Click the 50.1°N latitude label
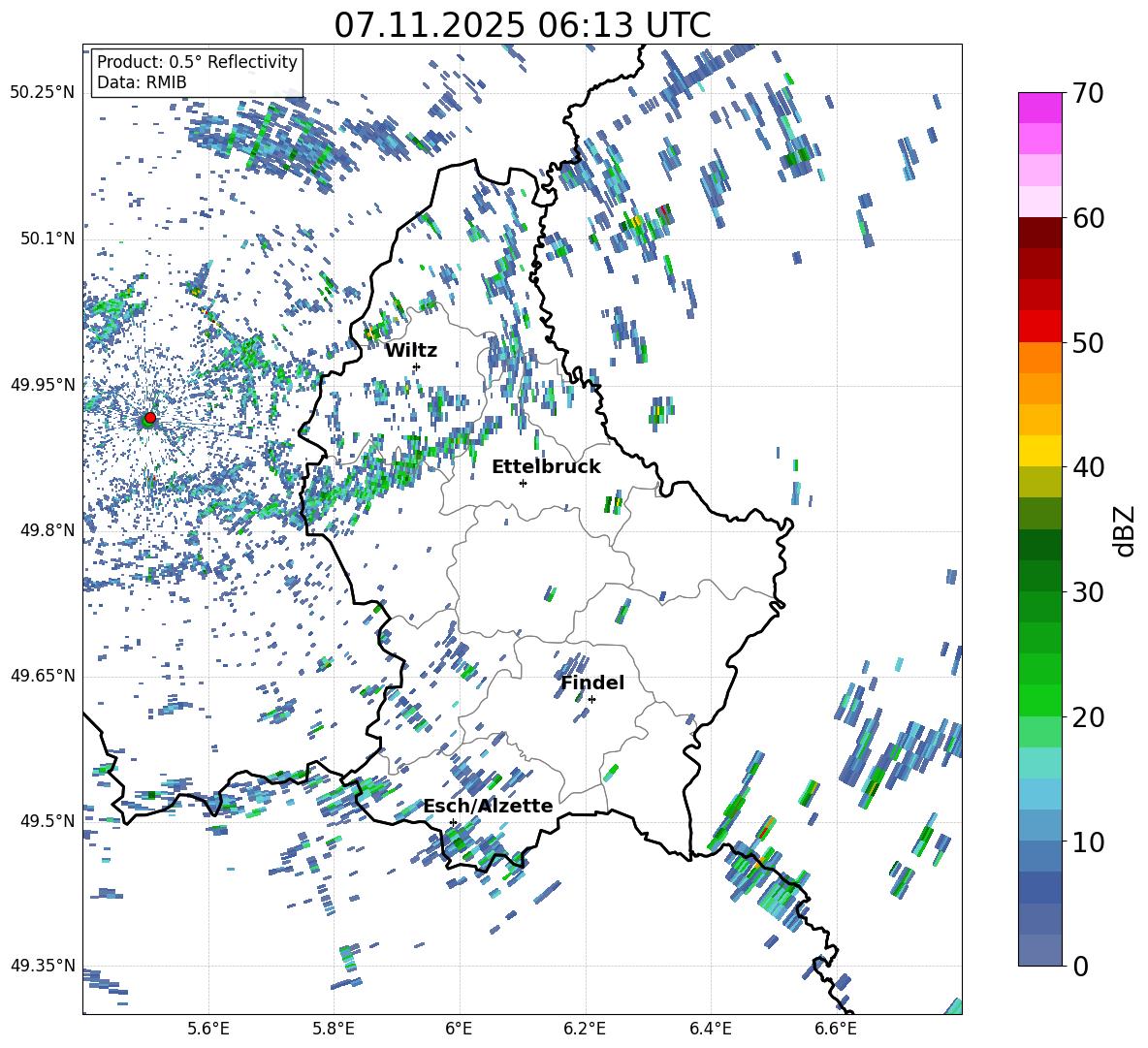 point(47,239)
